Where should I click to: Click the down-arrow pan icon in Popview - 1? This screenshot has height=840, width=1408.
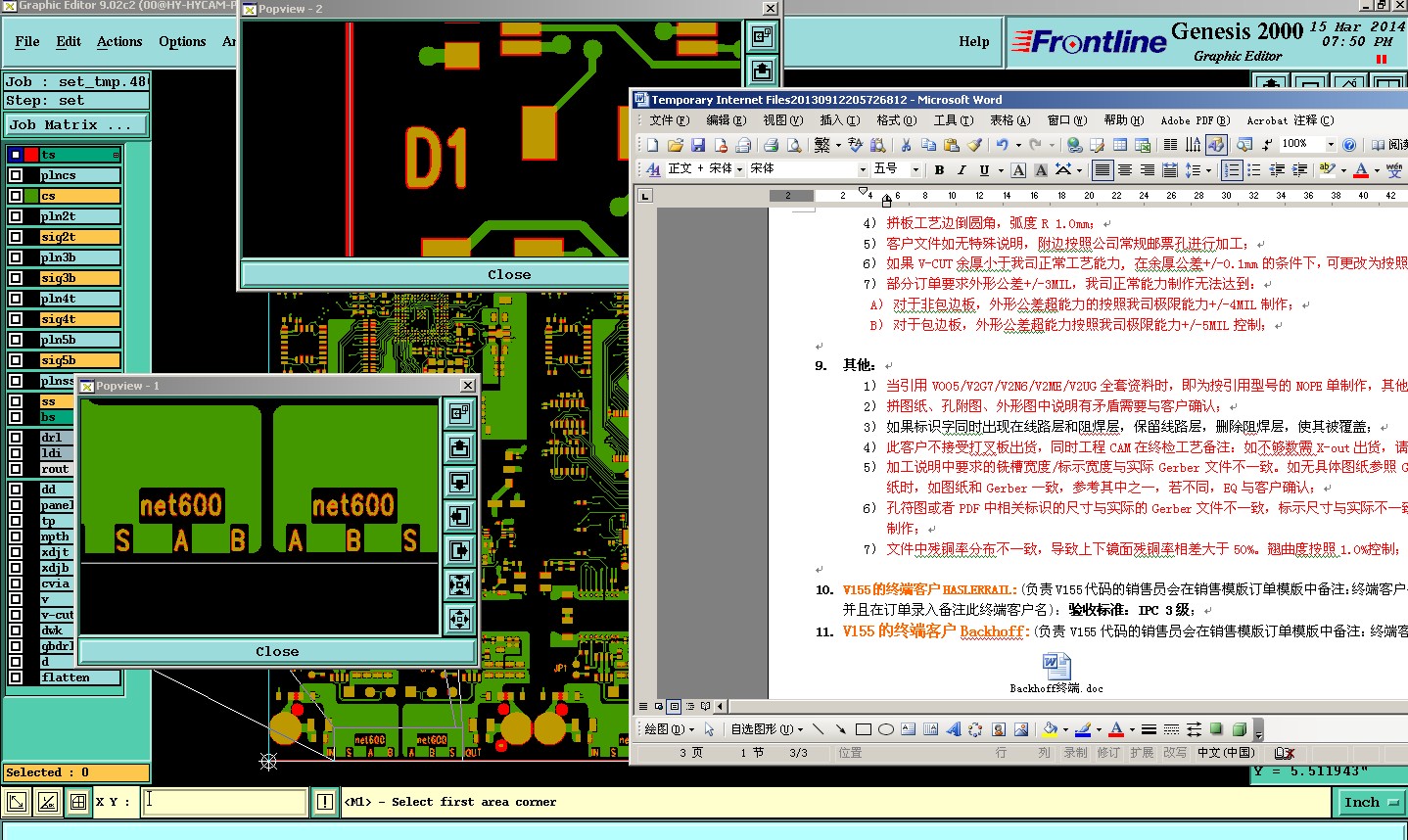(x=459, y=482)
